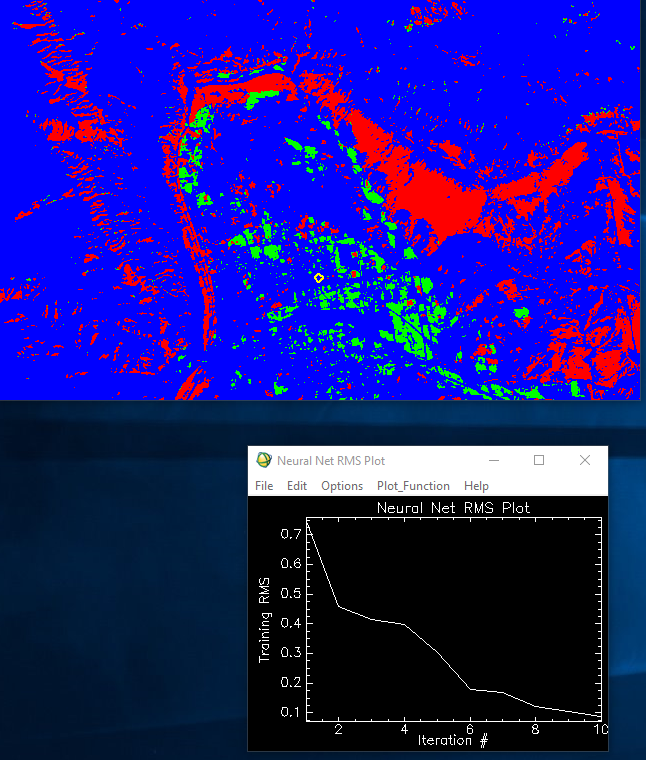
Task: Minimize the Neural Net RMS Plot window
Action: (494, 460)
